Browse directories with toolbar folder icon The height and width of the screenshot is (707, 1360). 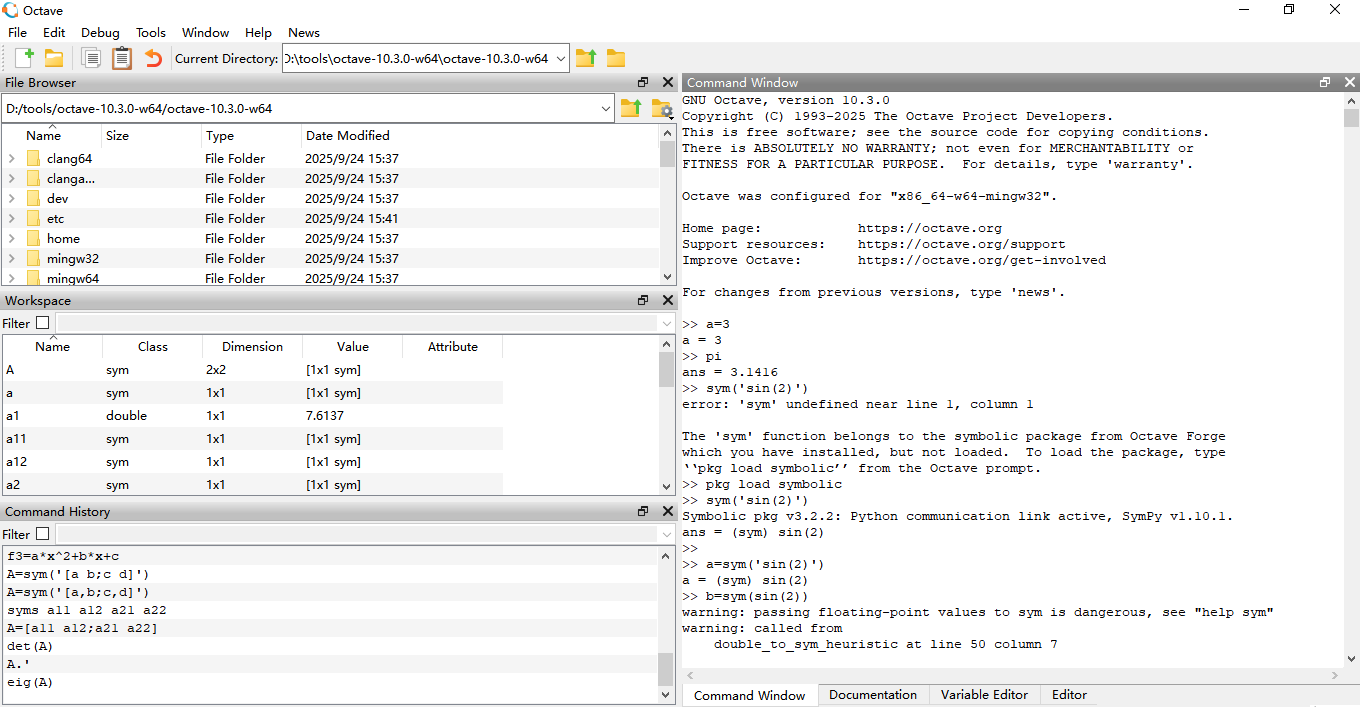coord(616,59)
